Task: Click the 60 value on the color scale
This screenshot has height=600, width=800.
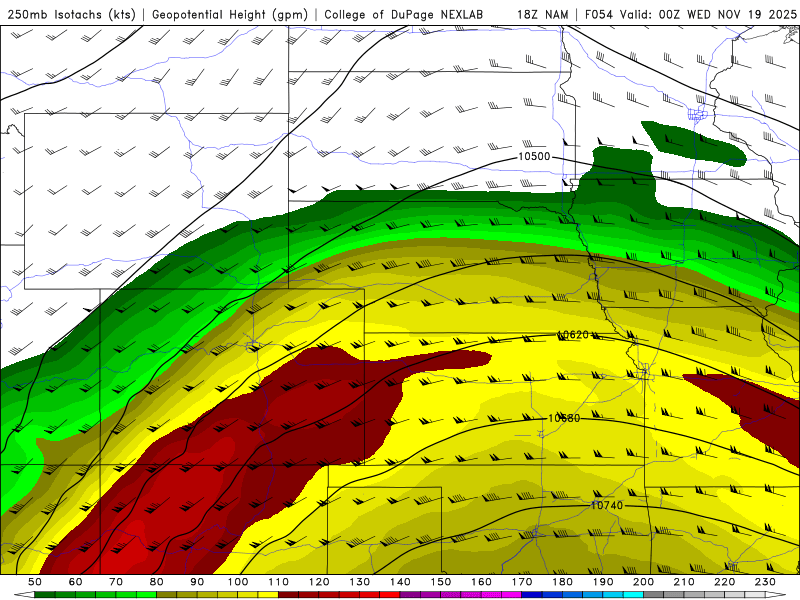Action: coord(76,582)
